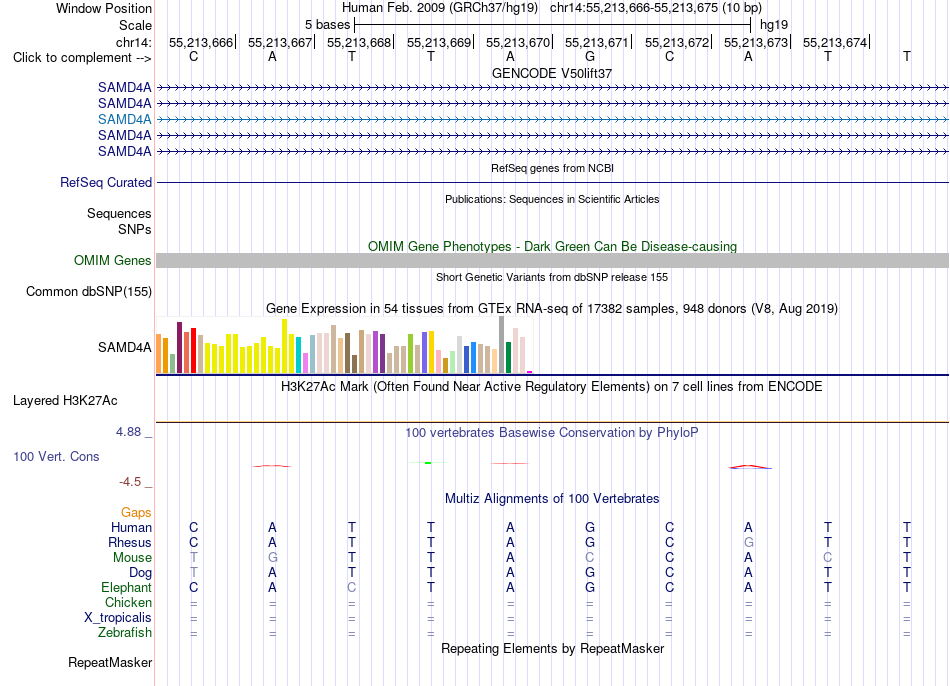Select the Rhesus species row label
This screenshot has width=950, height=686.
(130, 542)
